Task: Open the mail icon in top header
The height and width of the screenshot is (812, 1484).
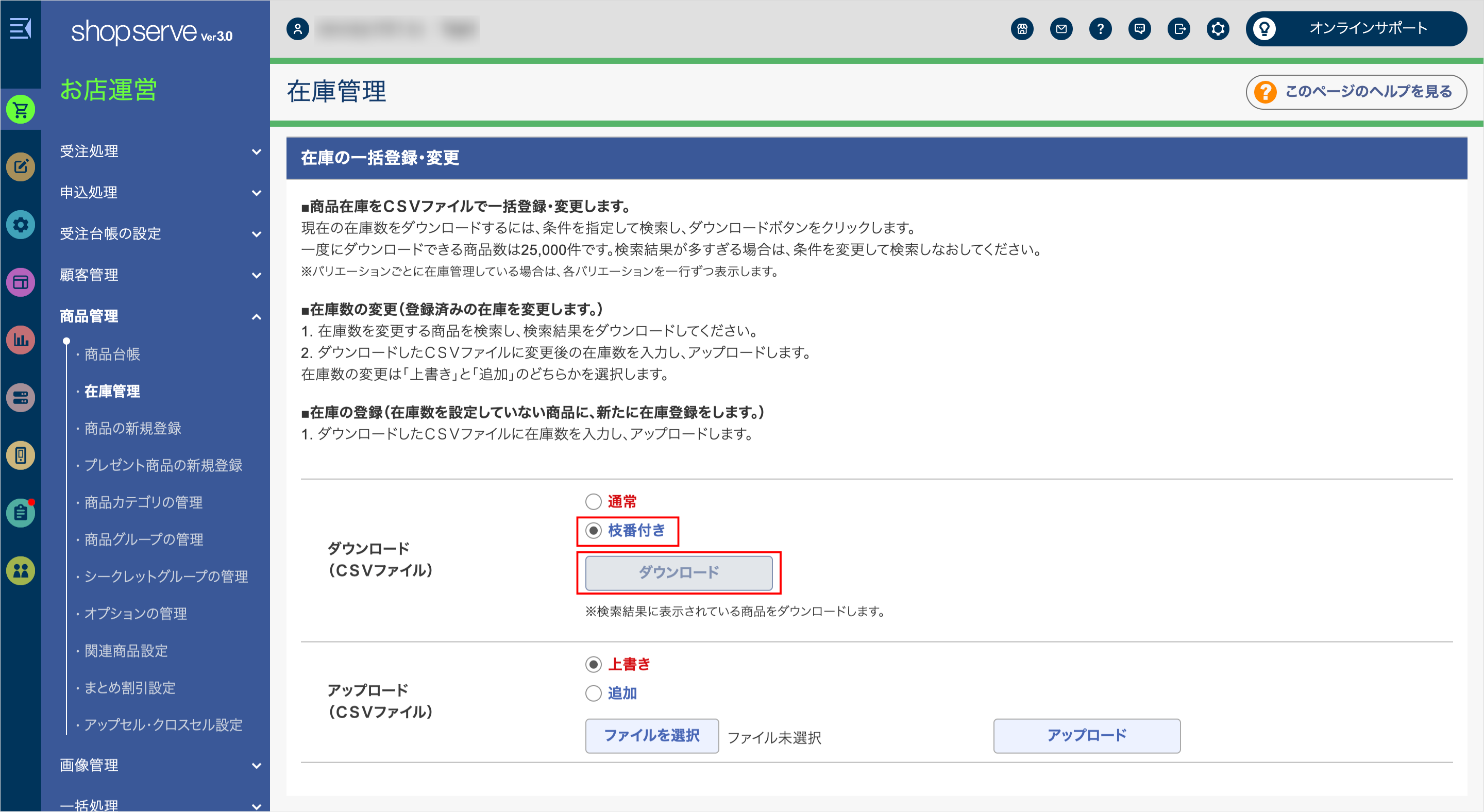Action: [x=1061, y=29]
